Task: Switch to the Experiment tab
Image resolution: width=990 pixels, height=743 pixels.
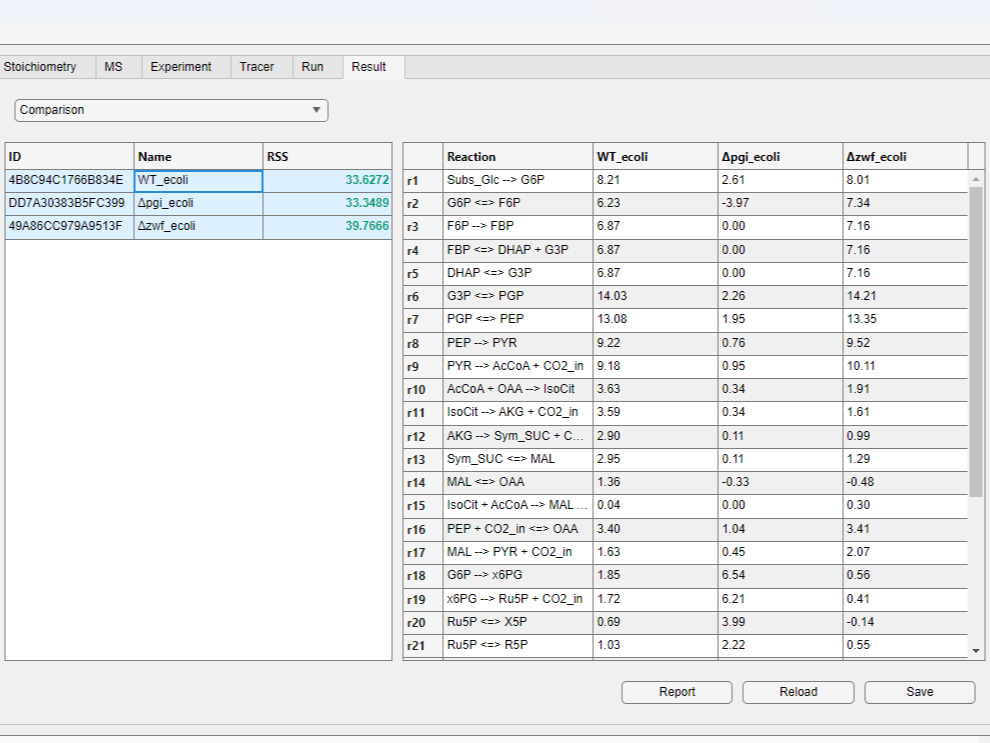Action: 181,66
